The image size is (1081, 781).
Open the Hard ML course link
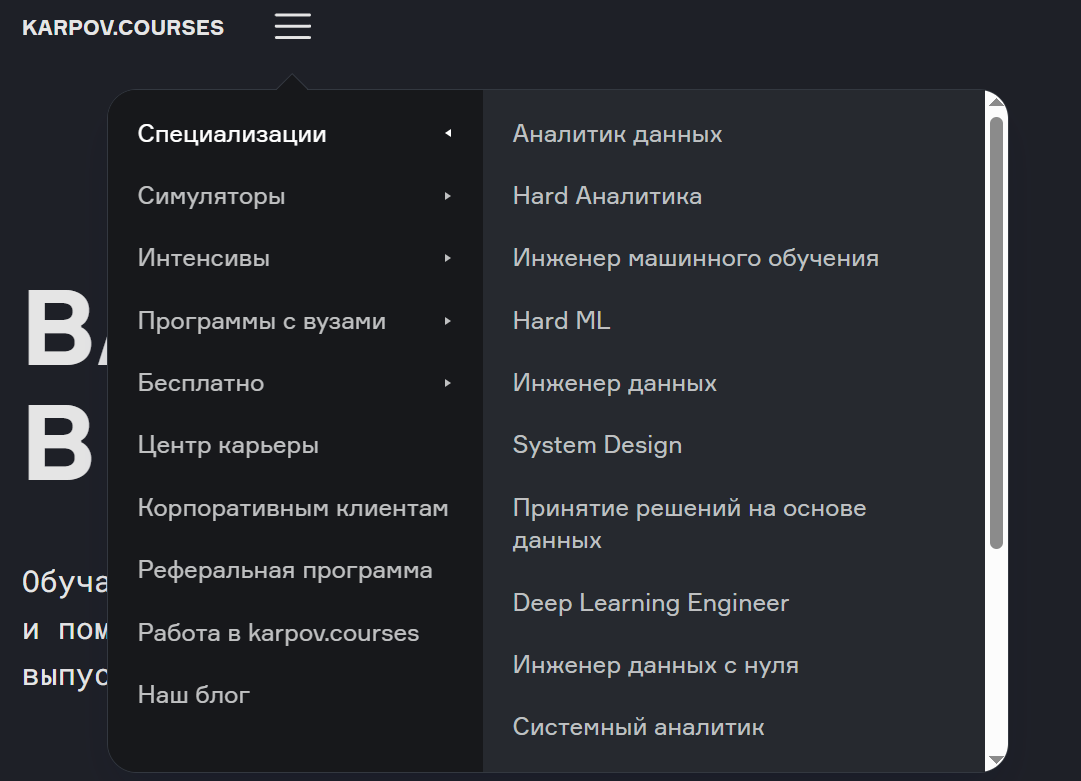(561, 321)
